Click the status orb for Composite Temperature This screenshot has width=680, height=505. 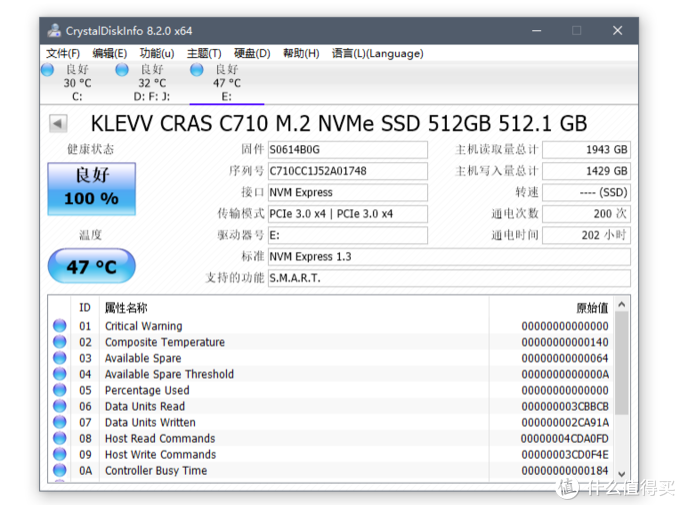pos(59,342)
